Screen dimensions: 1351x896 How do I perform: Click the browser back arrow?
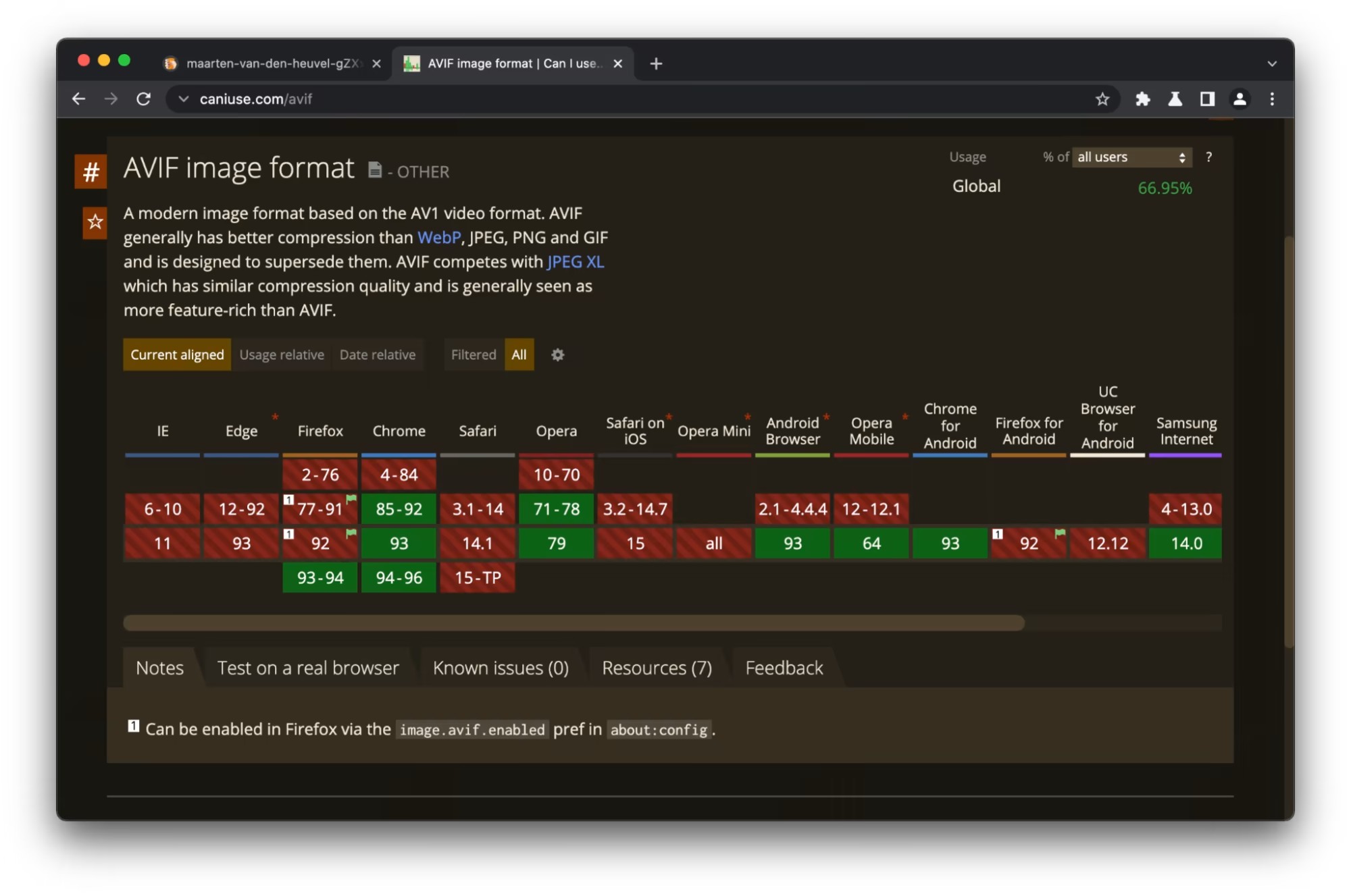tap(78, 99)
